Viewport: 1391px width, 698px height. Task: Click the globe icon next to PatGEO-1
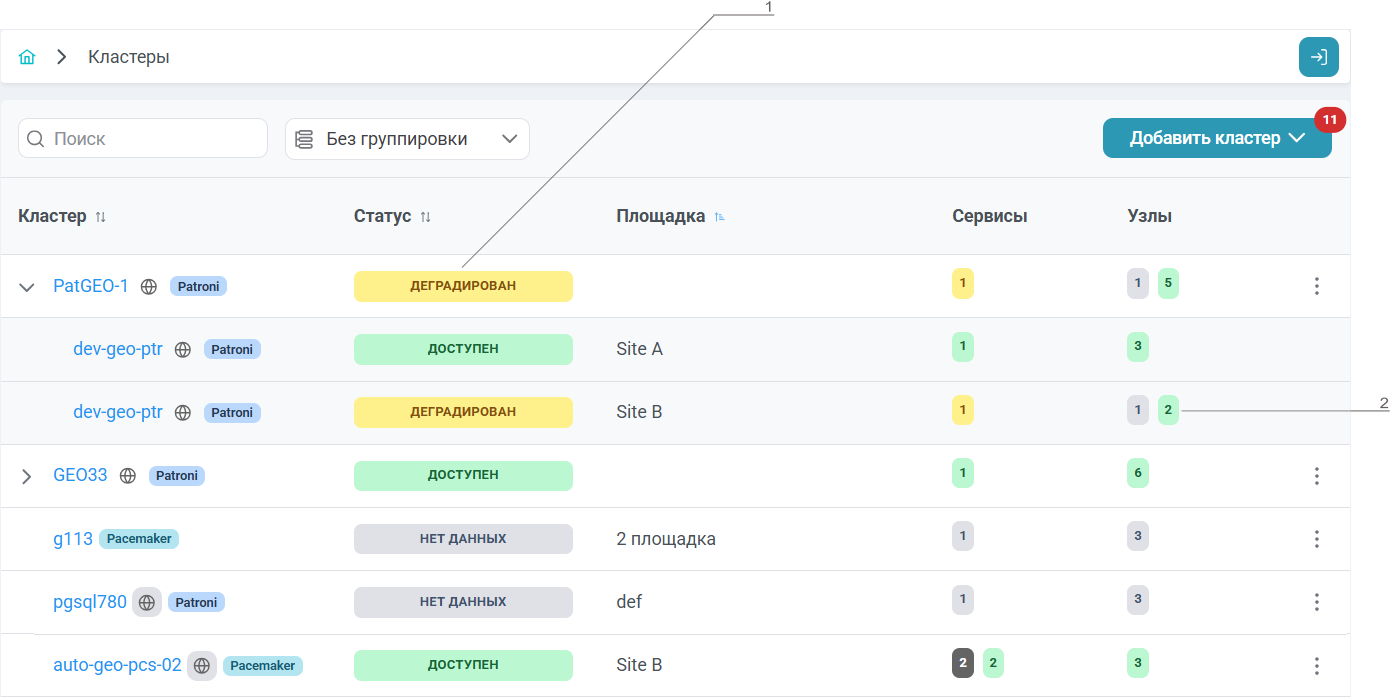point(149,286)
